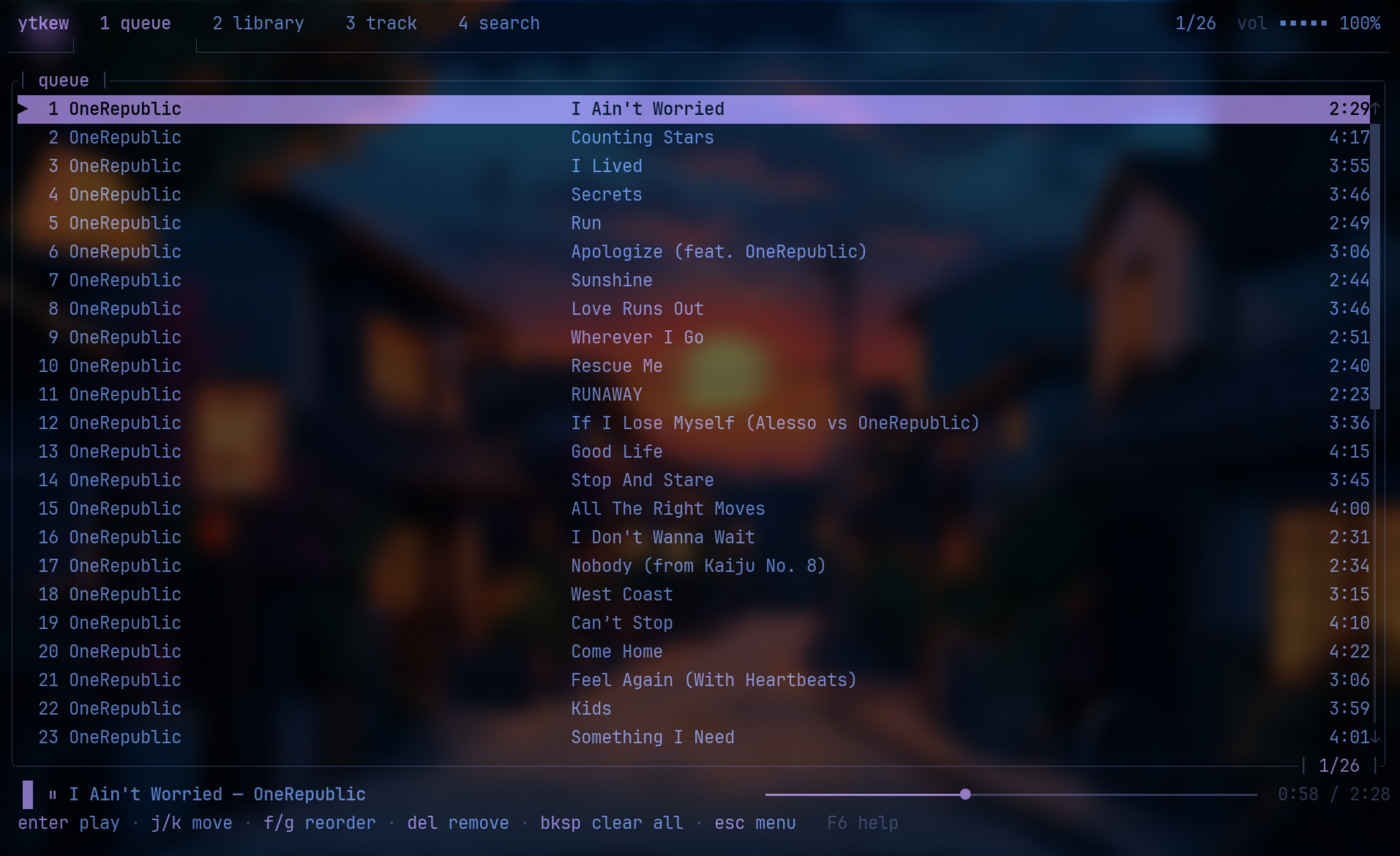Select the track Good Life
Image resolution: width=1400 pixels, height=856 pixels.
tap(693, 451)
